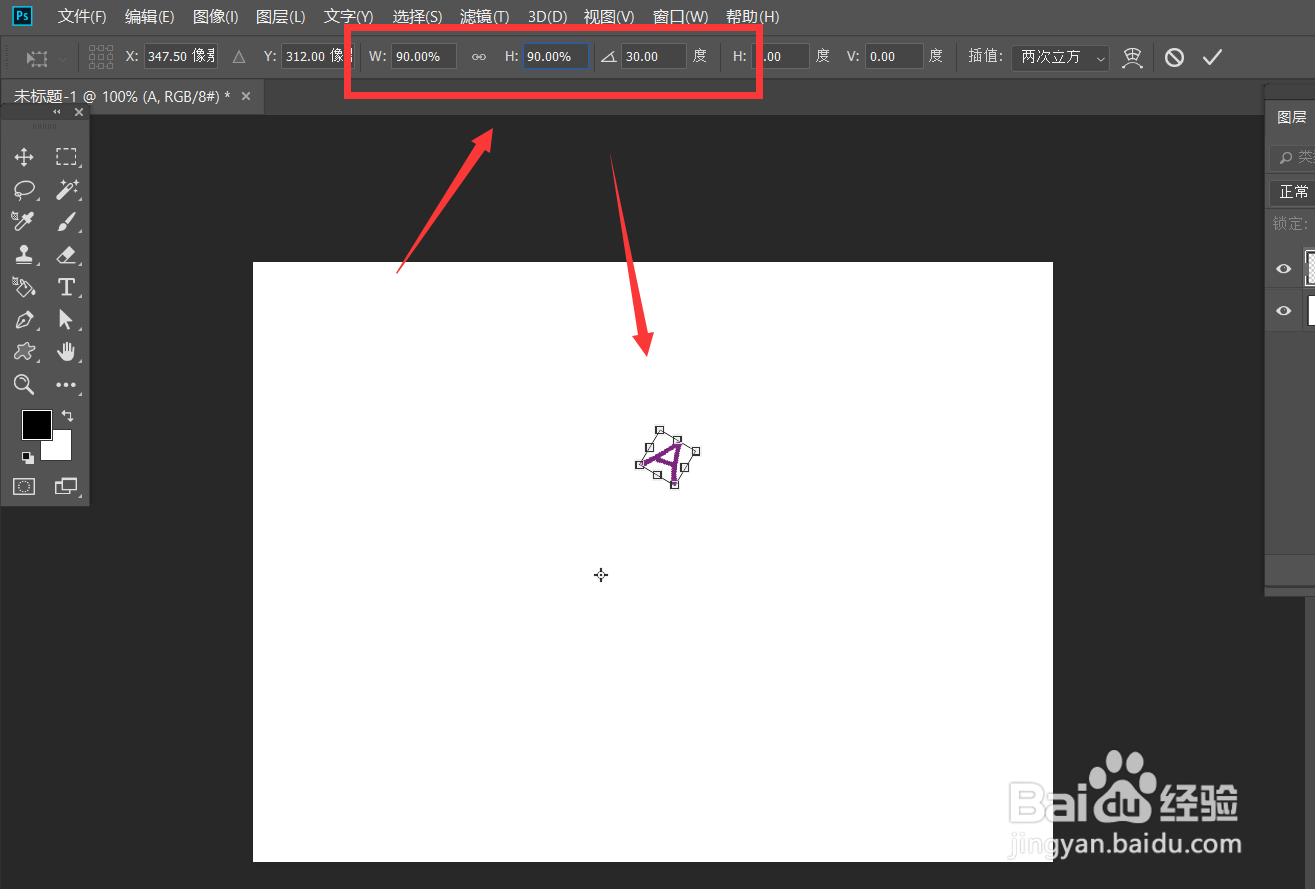Click the black foreground color swatch
Image resolution: width=1315 pixels, height=889 pixels.
pos(36,425)
